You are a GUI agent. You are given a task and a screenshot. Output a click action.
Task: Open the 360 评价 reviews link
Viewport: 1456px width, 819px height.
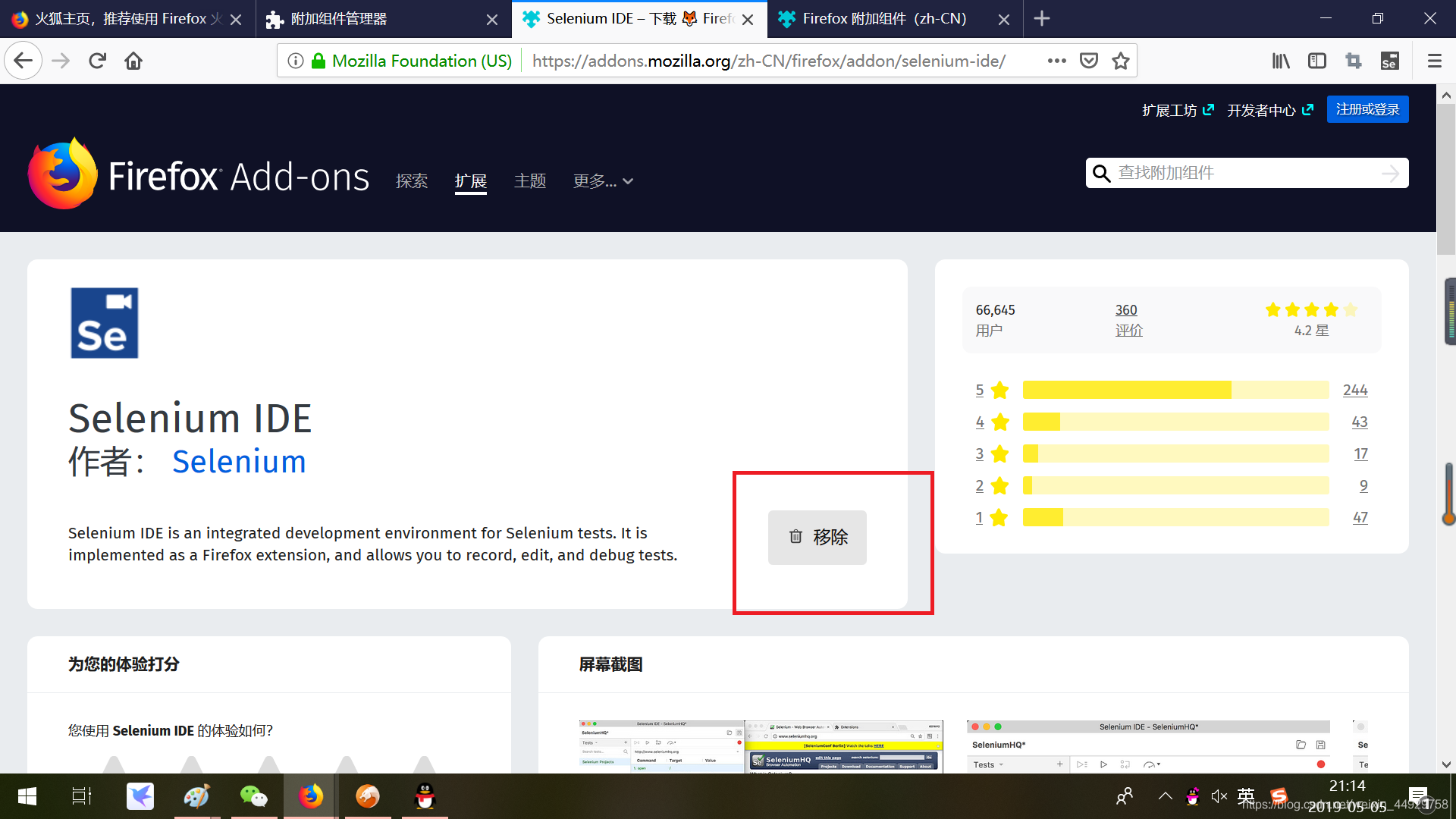[1128, 320]
